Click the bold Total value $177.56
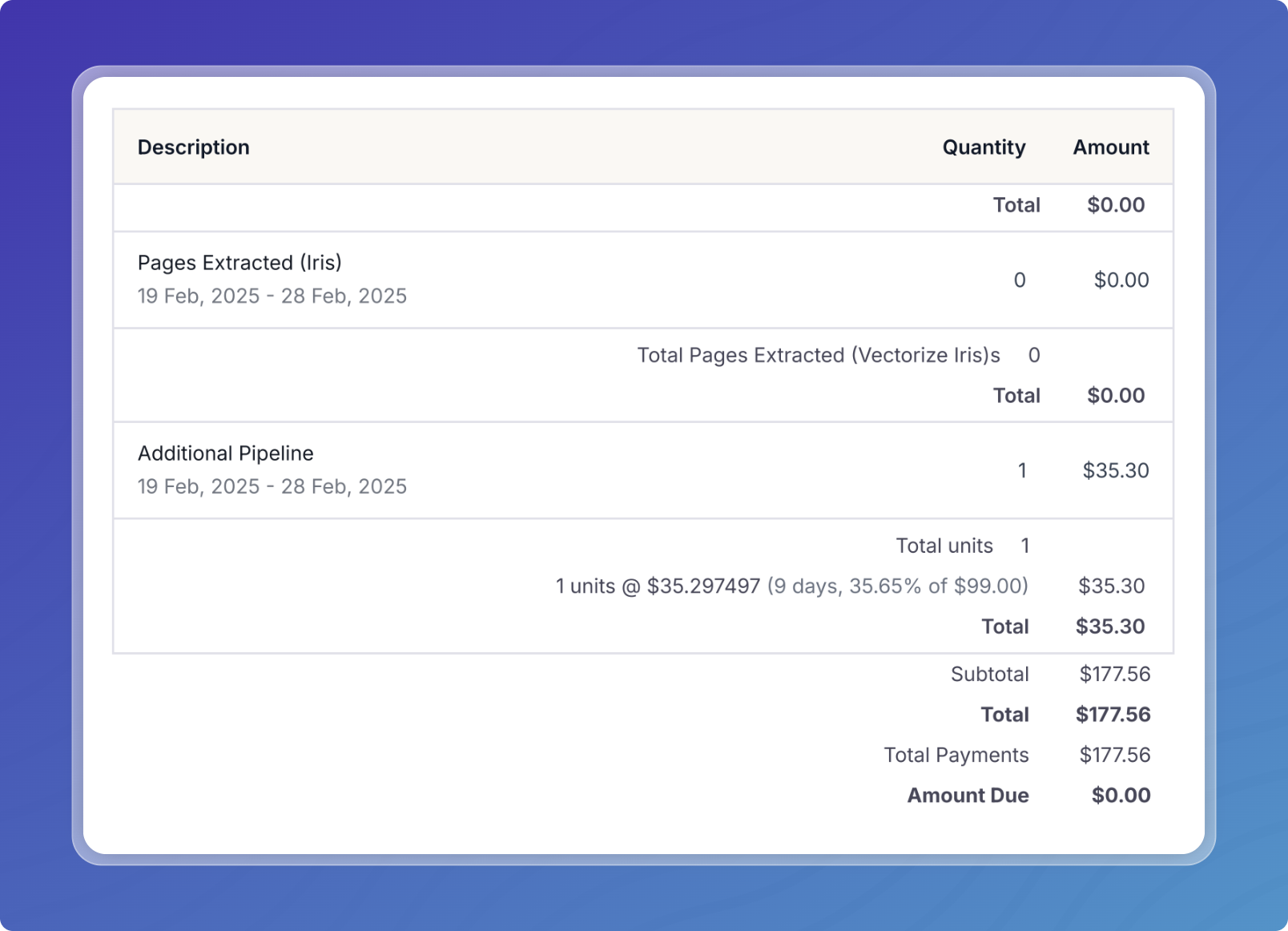 [x=1113, y=715]
